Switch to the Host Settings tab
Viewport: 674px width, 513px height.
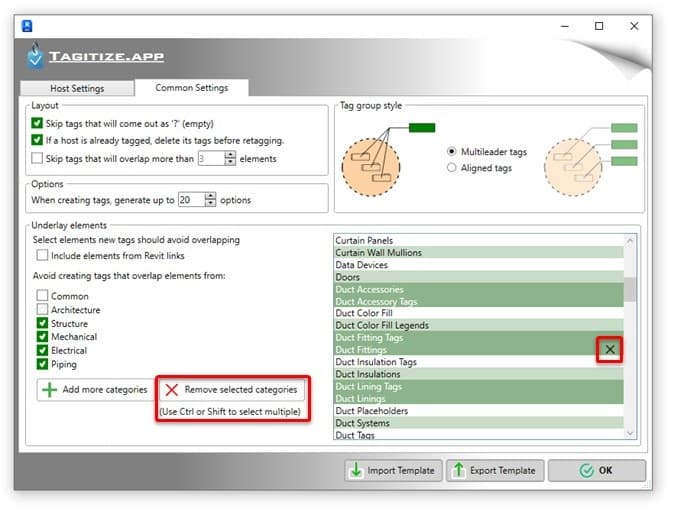coord(77,88)
